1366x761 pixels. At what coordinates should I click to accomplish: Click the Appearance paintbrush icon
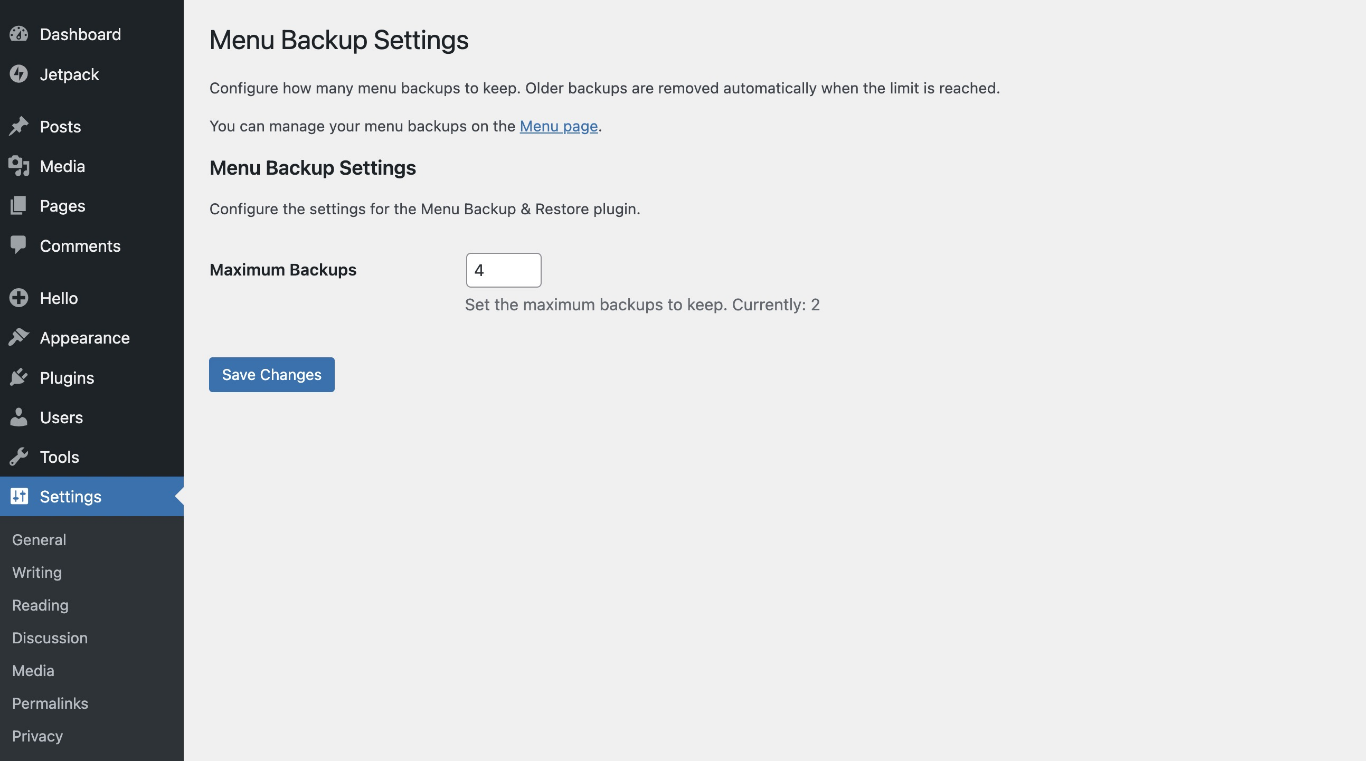(x=19, y=338)
